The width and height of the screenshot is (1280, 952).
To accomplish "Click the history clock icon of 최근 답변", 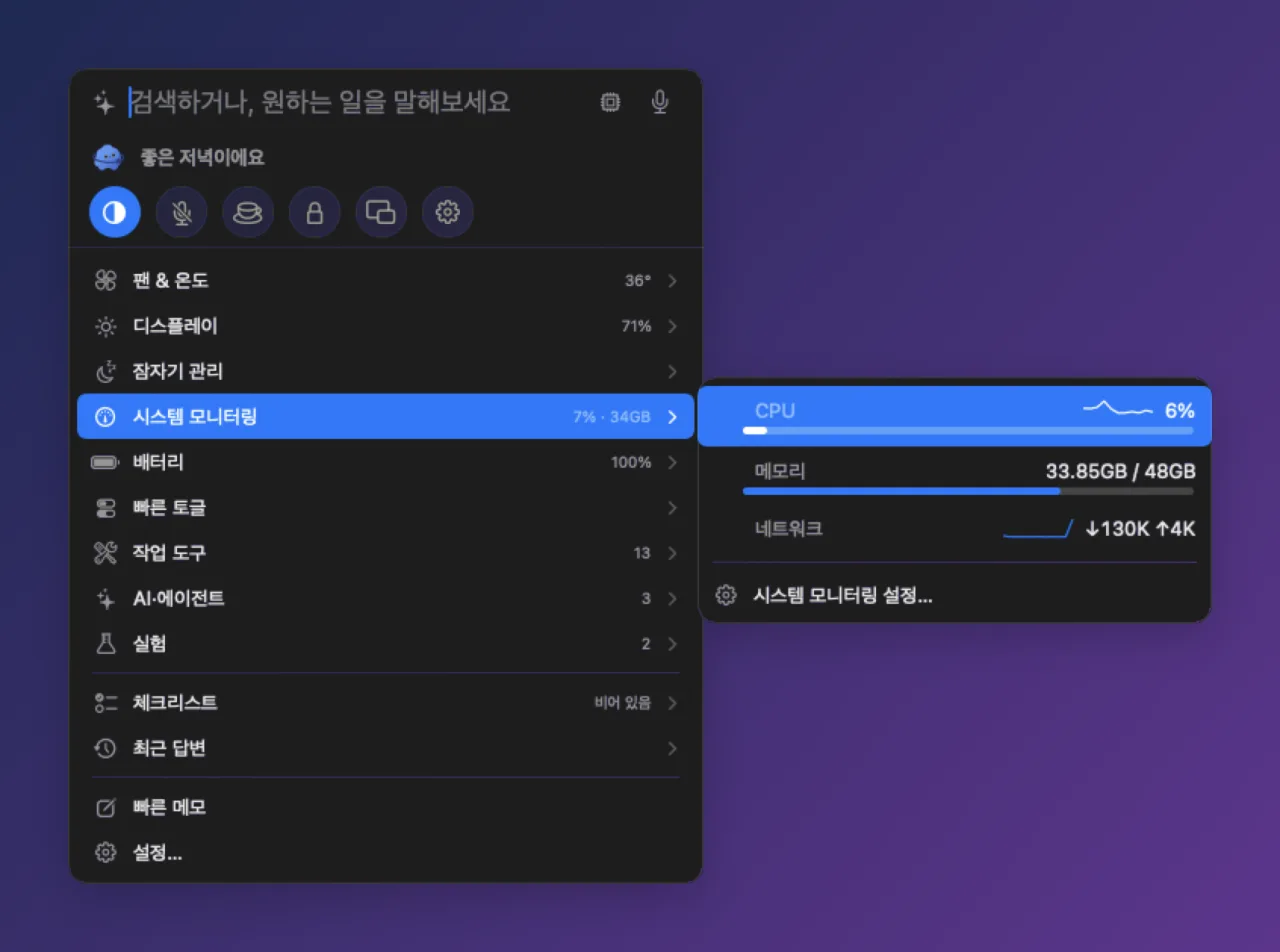I will point(106,748).
